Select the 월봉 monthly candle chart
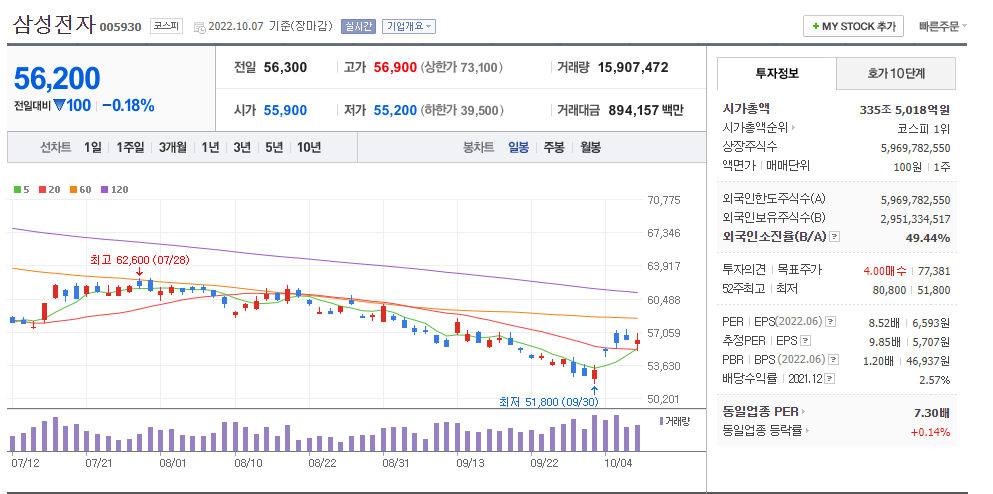993x494 pixels. 590,148
